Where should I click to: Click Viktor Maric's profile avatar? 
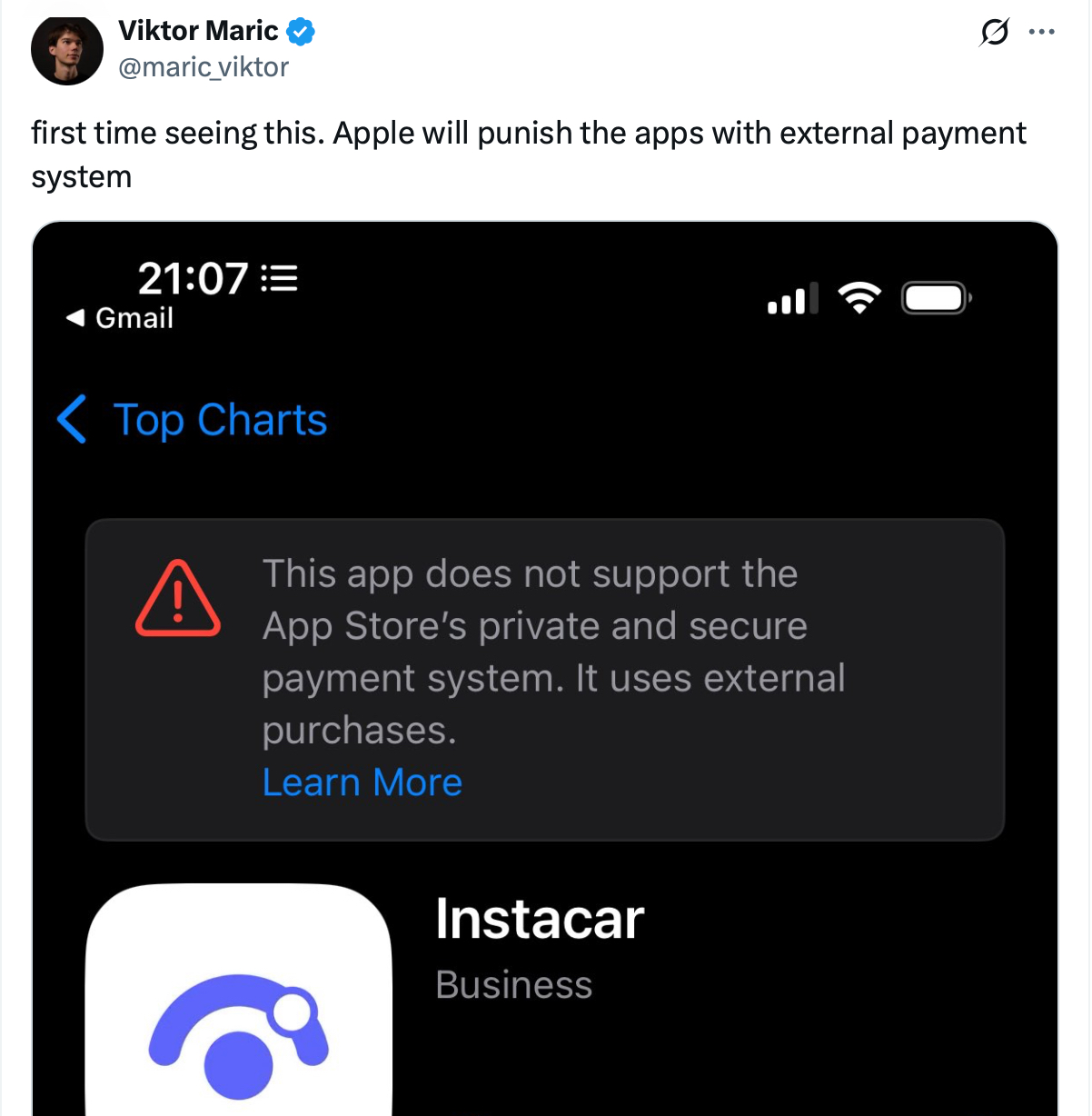66,49
